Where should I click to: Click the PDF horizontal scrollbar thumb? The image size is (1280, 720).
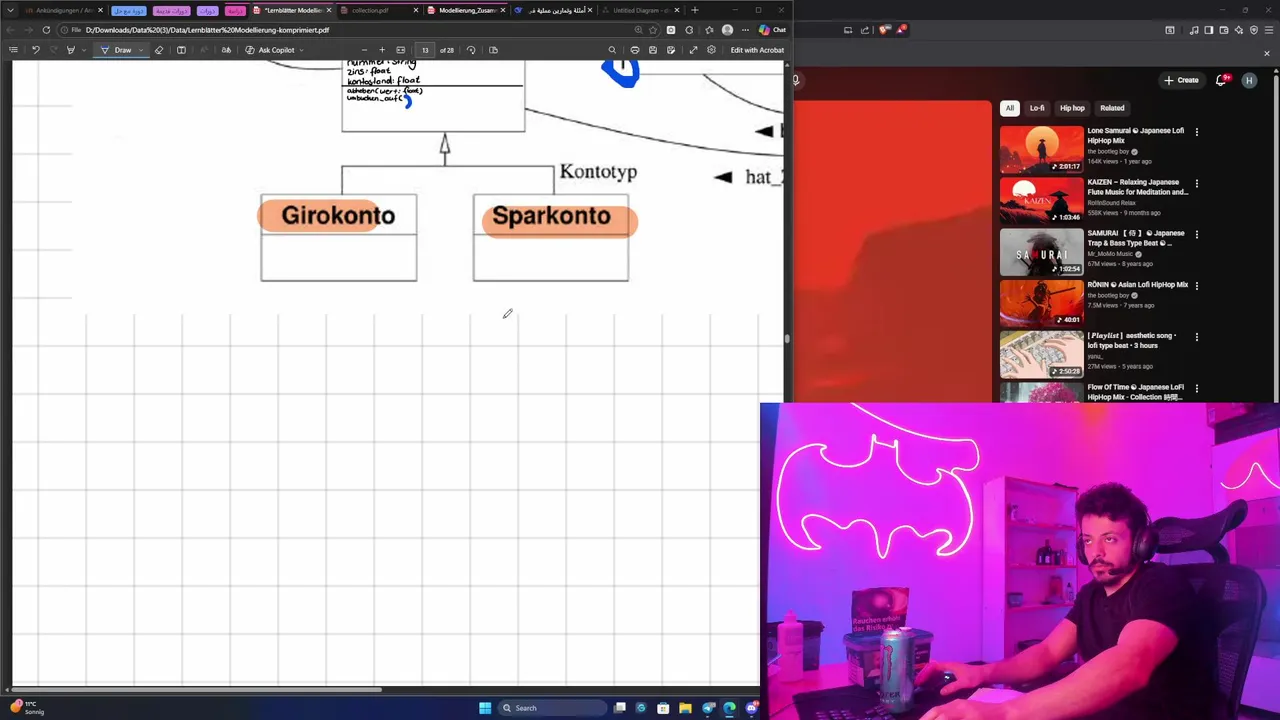tap(196, 689)
